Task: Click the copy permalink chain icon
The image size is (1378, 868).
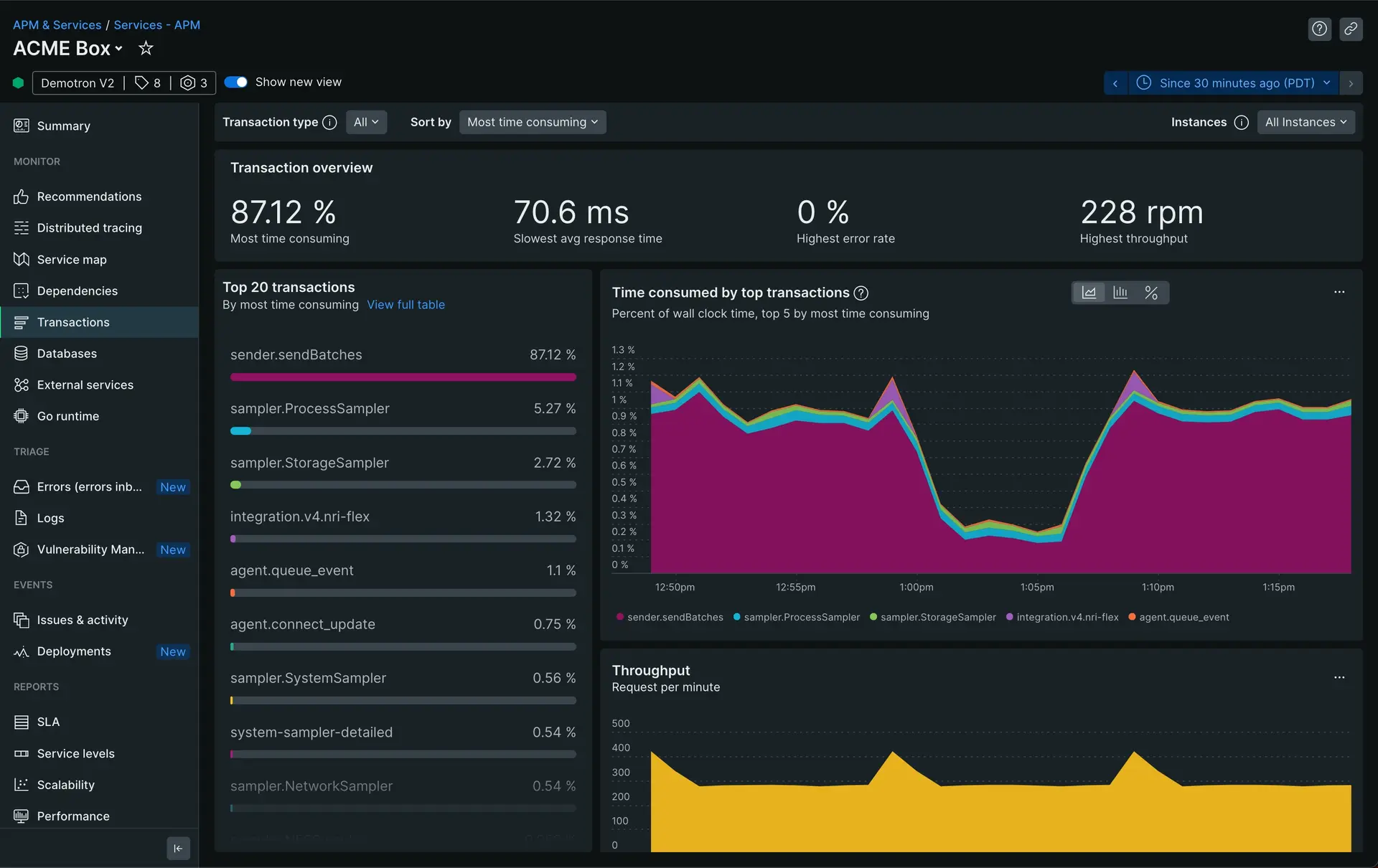Action: coord(1351,29)
